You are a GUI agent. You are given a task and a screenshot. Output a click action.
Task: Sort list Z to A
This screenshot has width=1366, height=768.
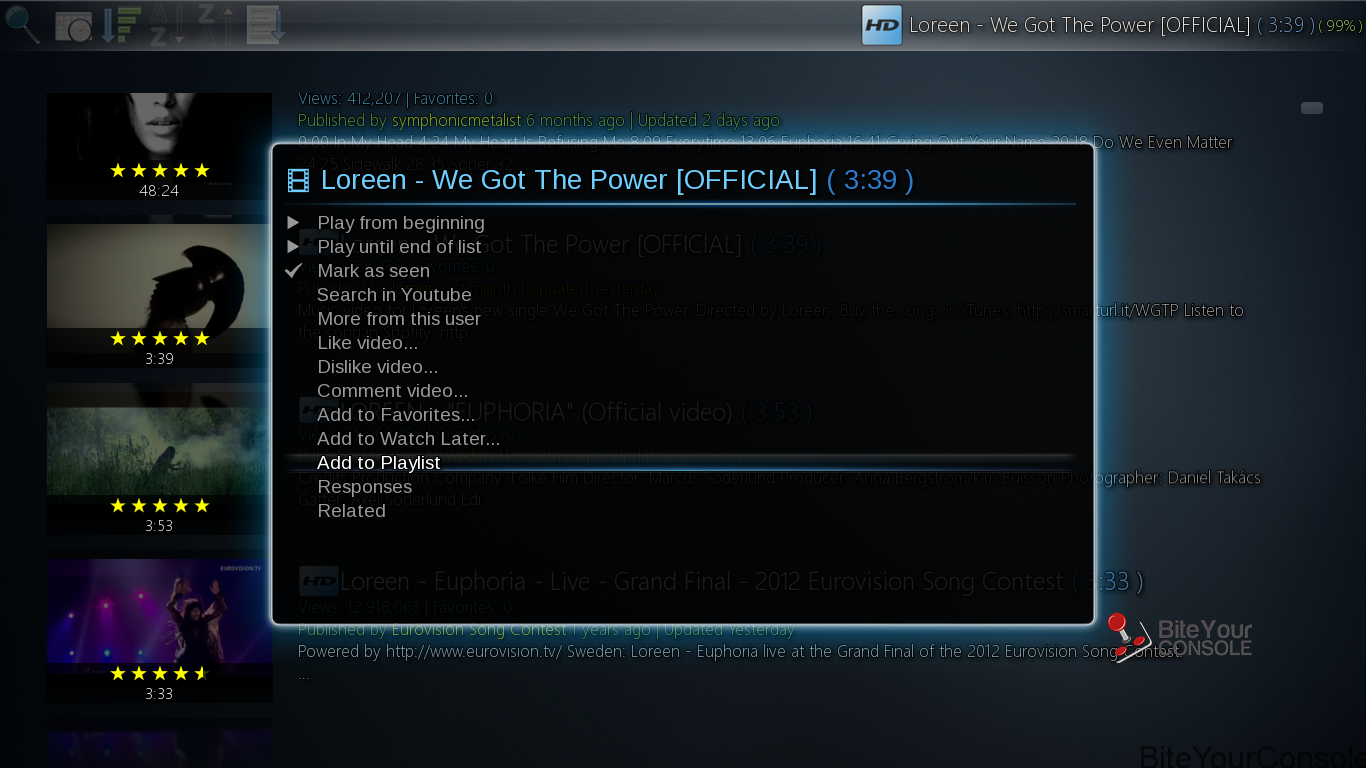(215, 24)
